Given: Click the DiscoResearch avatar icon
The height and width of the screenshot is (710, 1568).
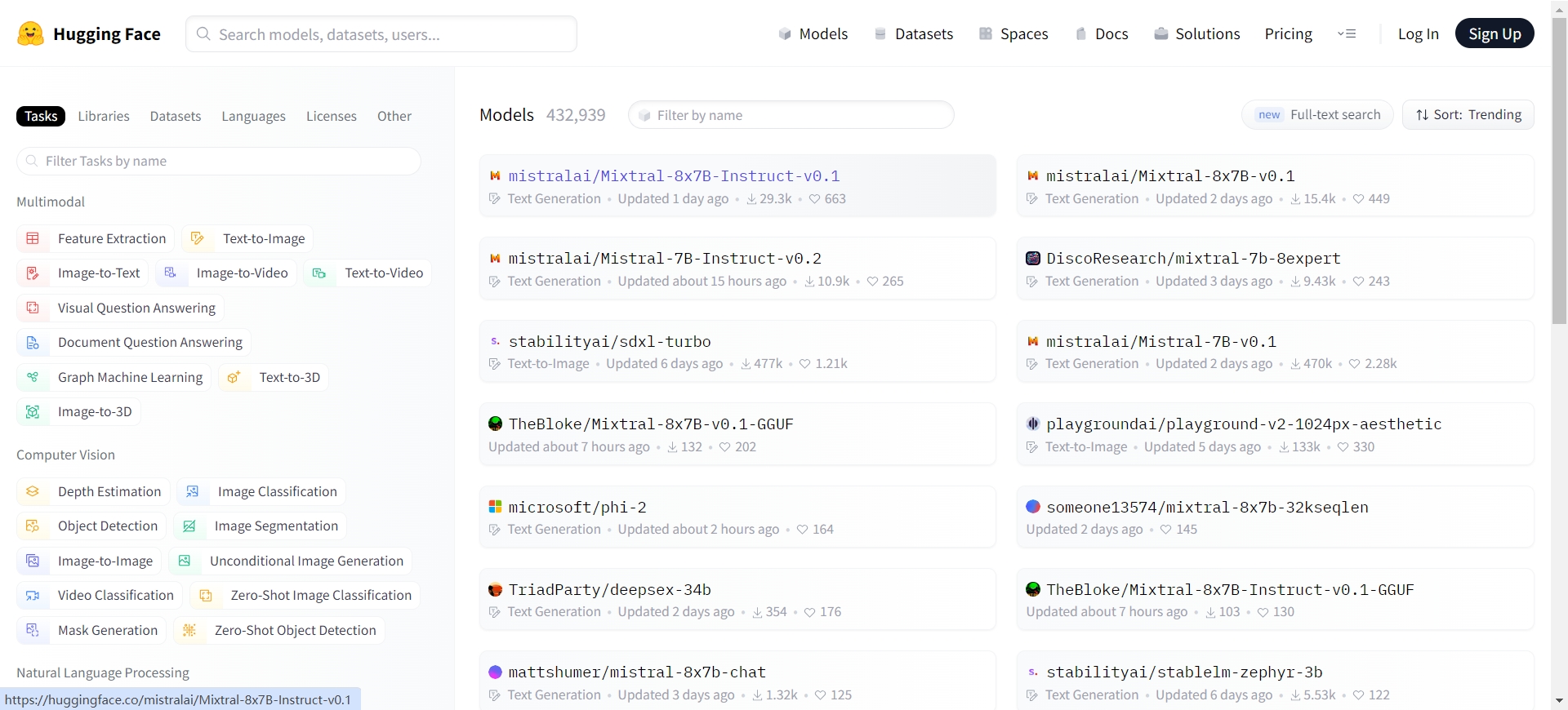Looking at the screenshot, I should coord(1033,258).
